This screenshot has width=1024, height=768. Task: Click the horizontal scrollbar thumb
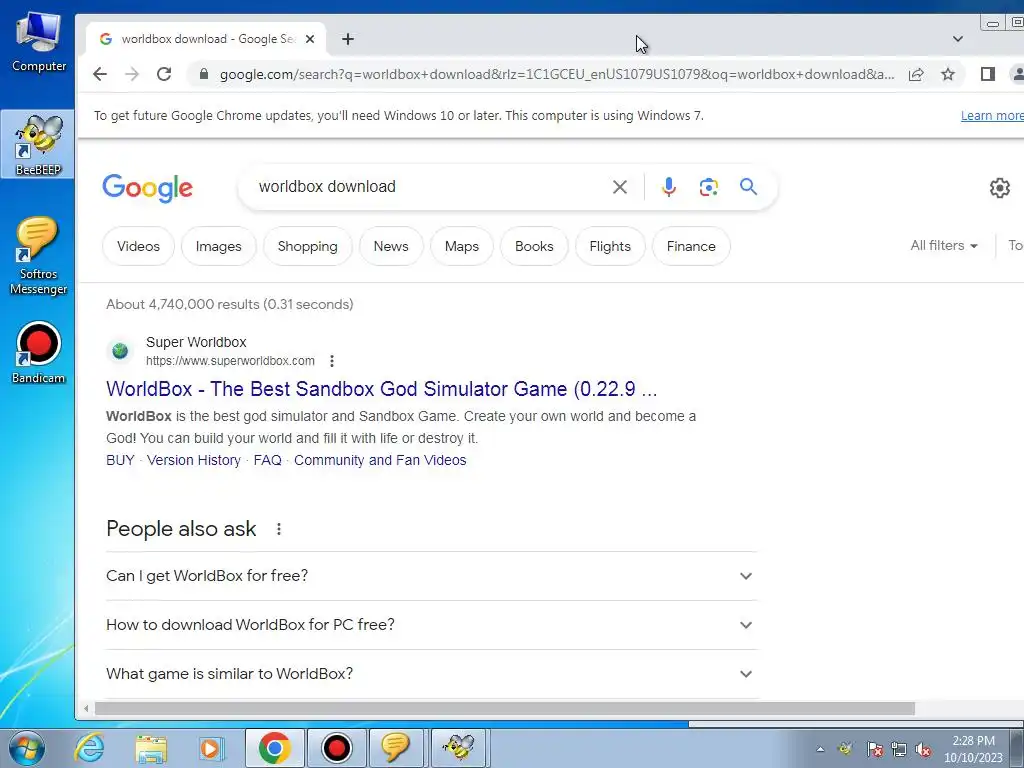(505, 709)
